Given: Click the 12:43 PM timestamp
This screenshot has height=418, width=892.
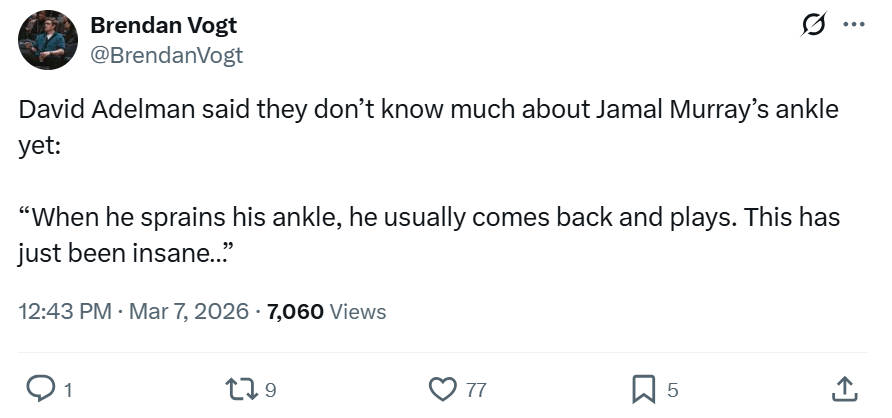Looking at the screenshot, I should (65, 311).
